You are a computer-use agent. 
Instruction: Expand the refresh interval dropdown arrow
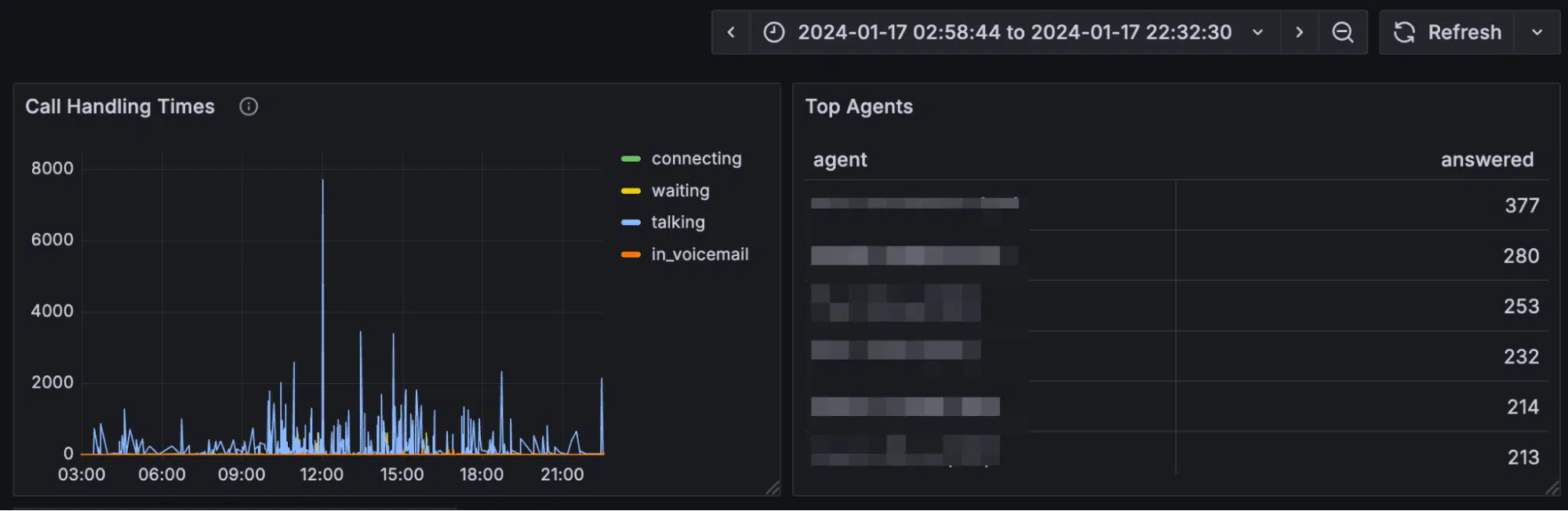click(1537, 32)
